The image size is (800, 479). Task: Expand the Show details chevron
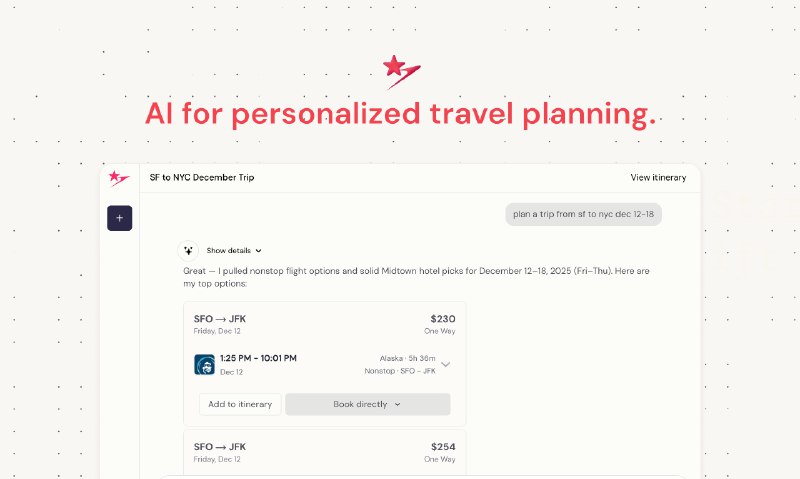point(259,250)
